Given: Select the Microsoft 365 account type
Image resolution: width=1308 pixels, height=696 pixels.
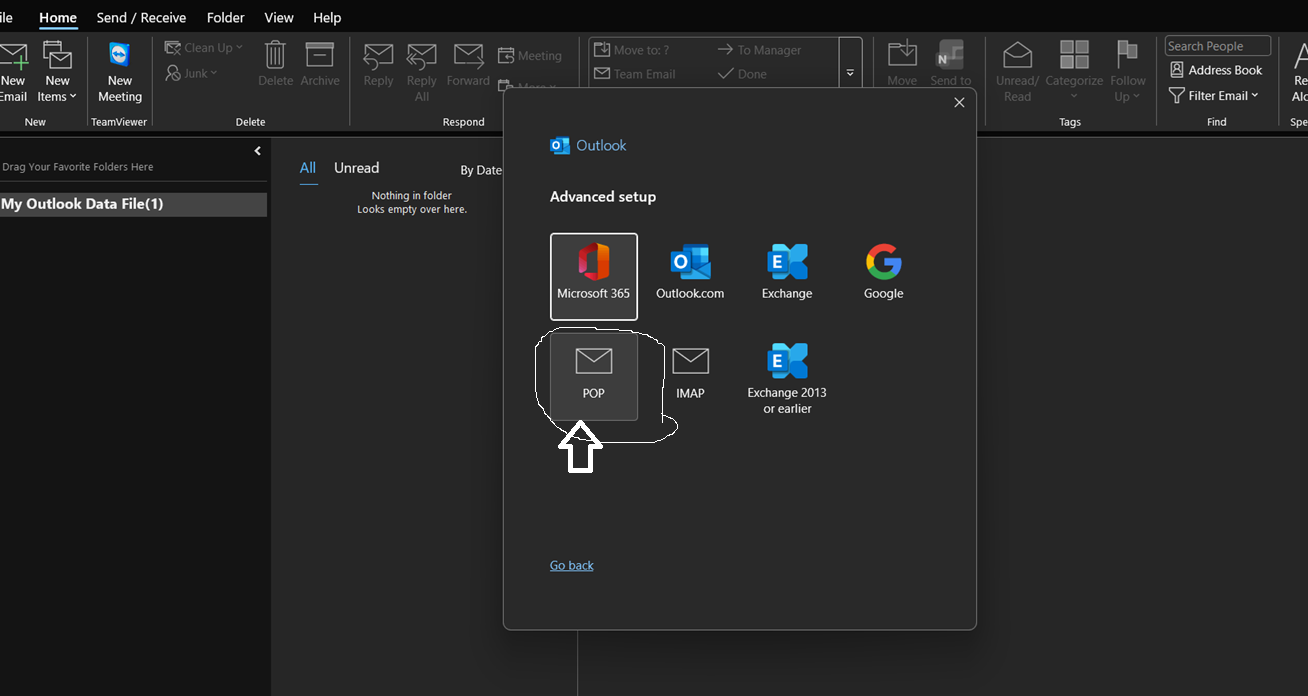Looking at the screenshot, I should point(593,276).
